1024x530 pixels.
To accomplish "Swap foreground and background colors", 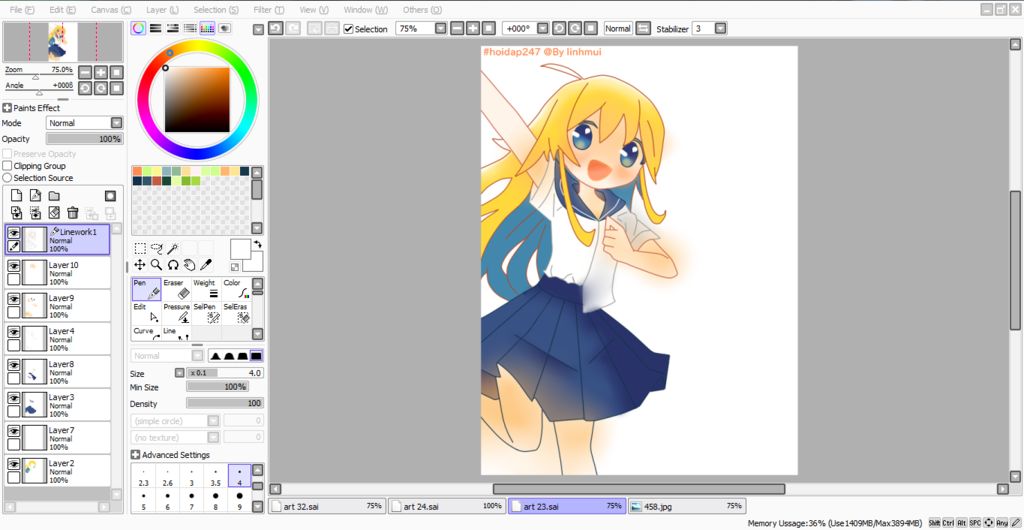I will (x=257, y=244).
